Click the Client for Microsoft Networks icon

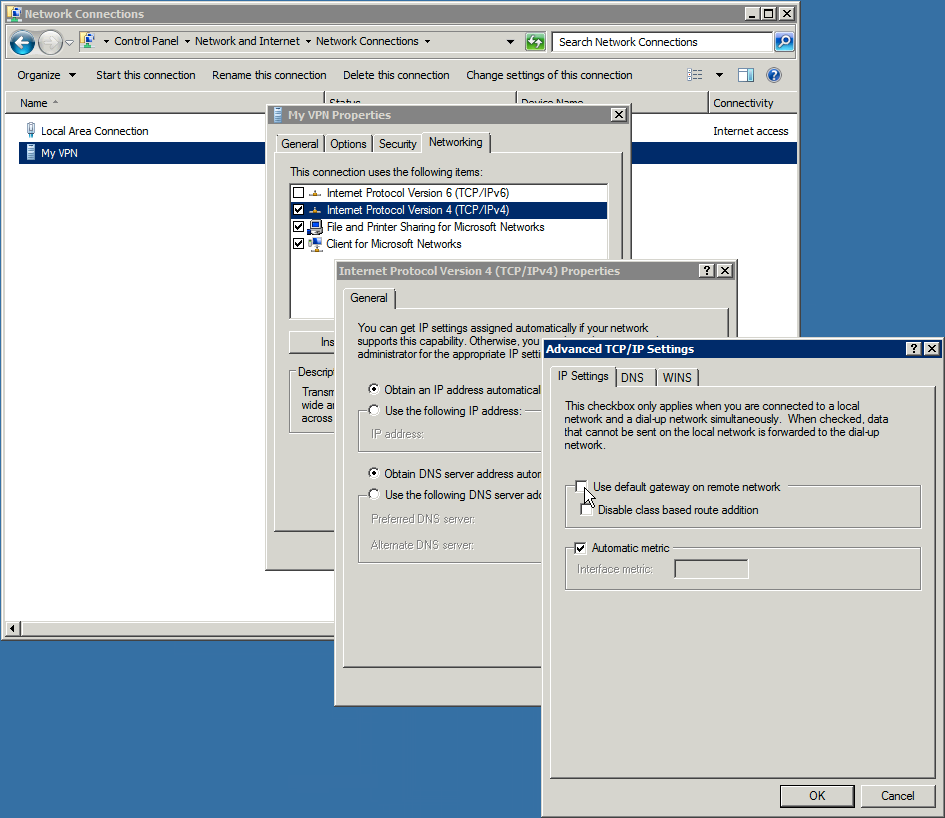[315, 244]
